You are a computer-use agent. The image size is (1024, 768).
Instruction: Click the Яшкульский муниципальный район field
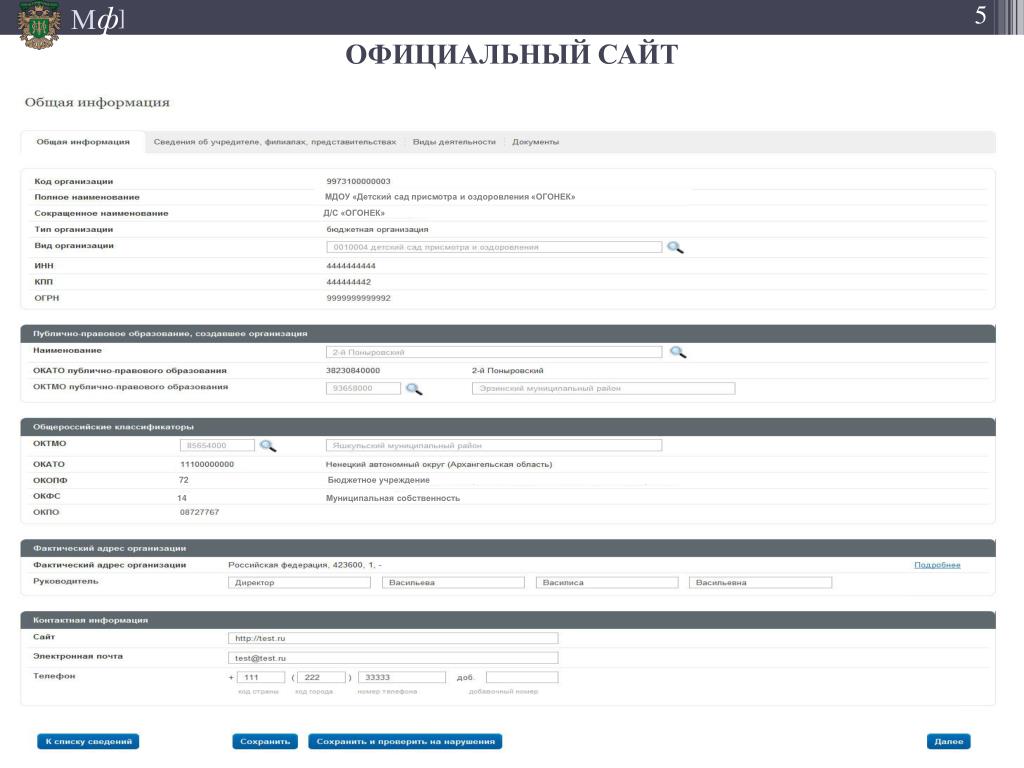(494, 445)
